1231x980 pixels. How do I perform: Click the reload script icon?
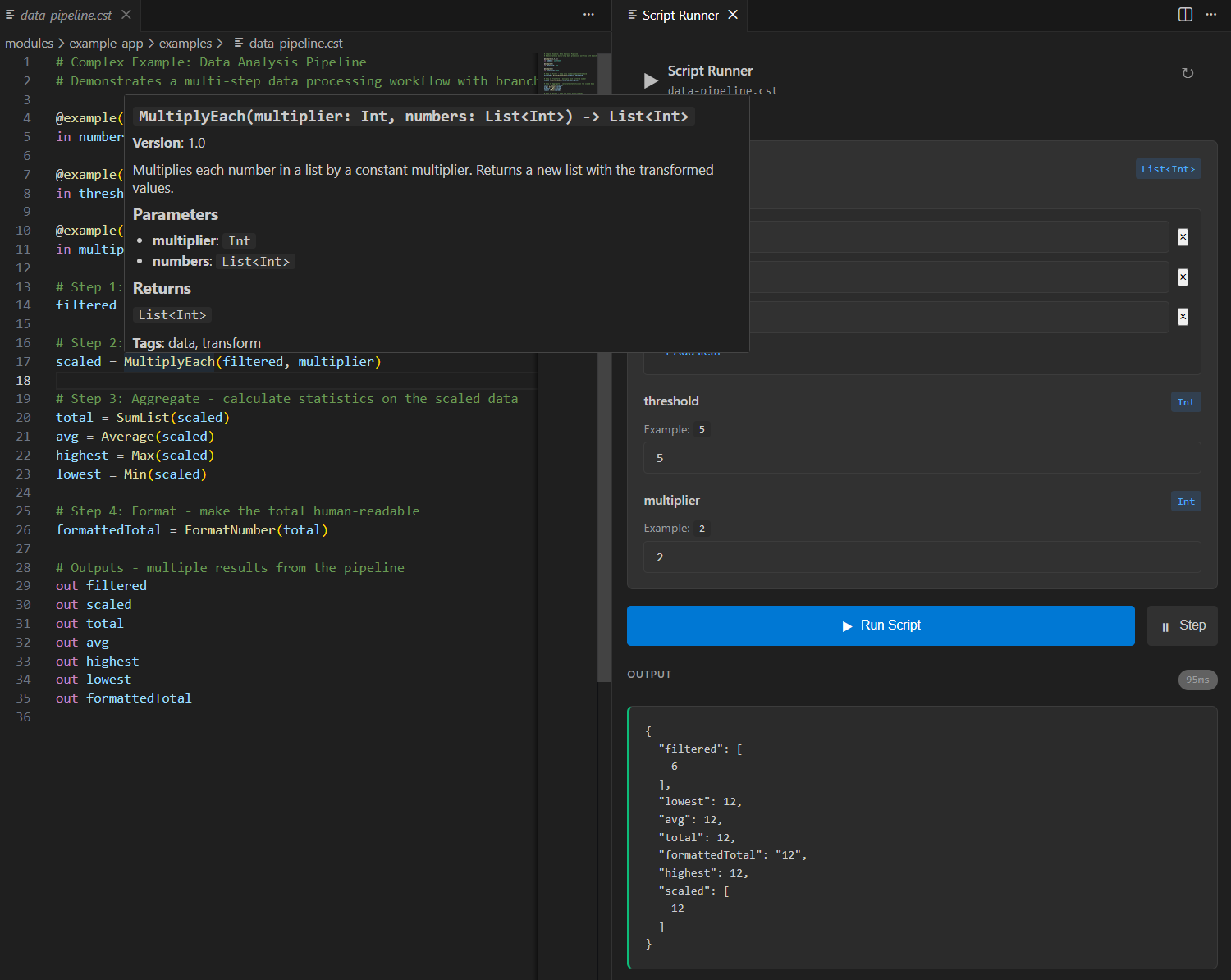click(1188, 73)
